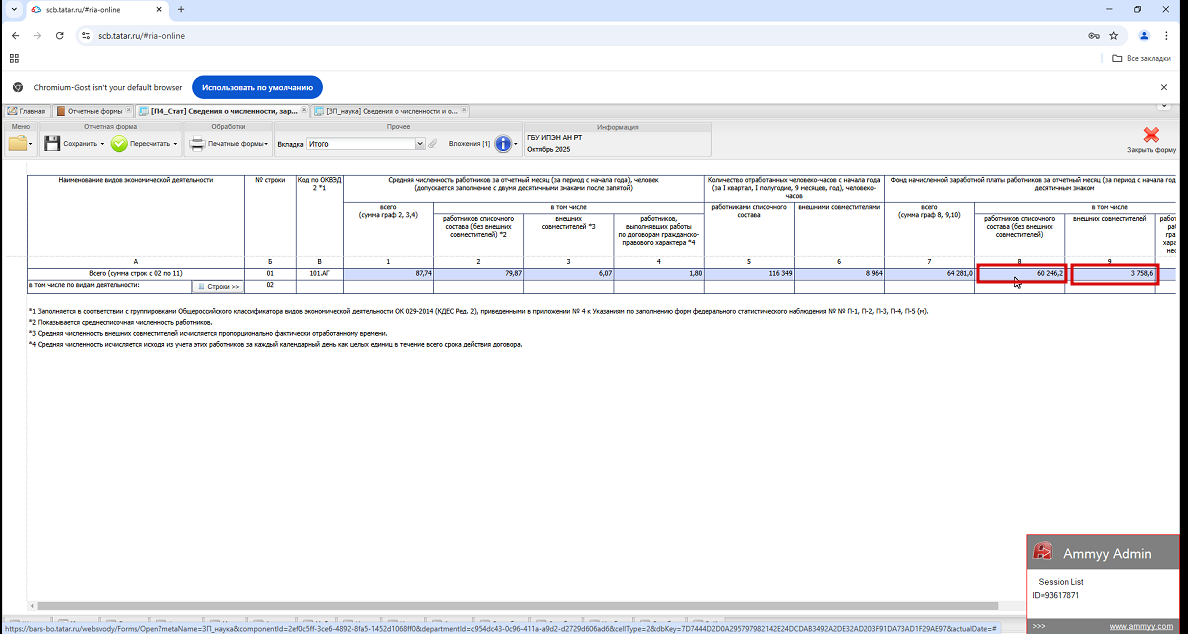
Task: Expand the Печатные формы dropdown arrow
Action: click(x=267, y=143)
